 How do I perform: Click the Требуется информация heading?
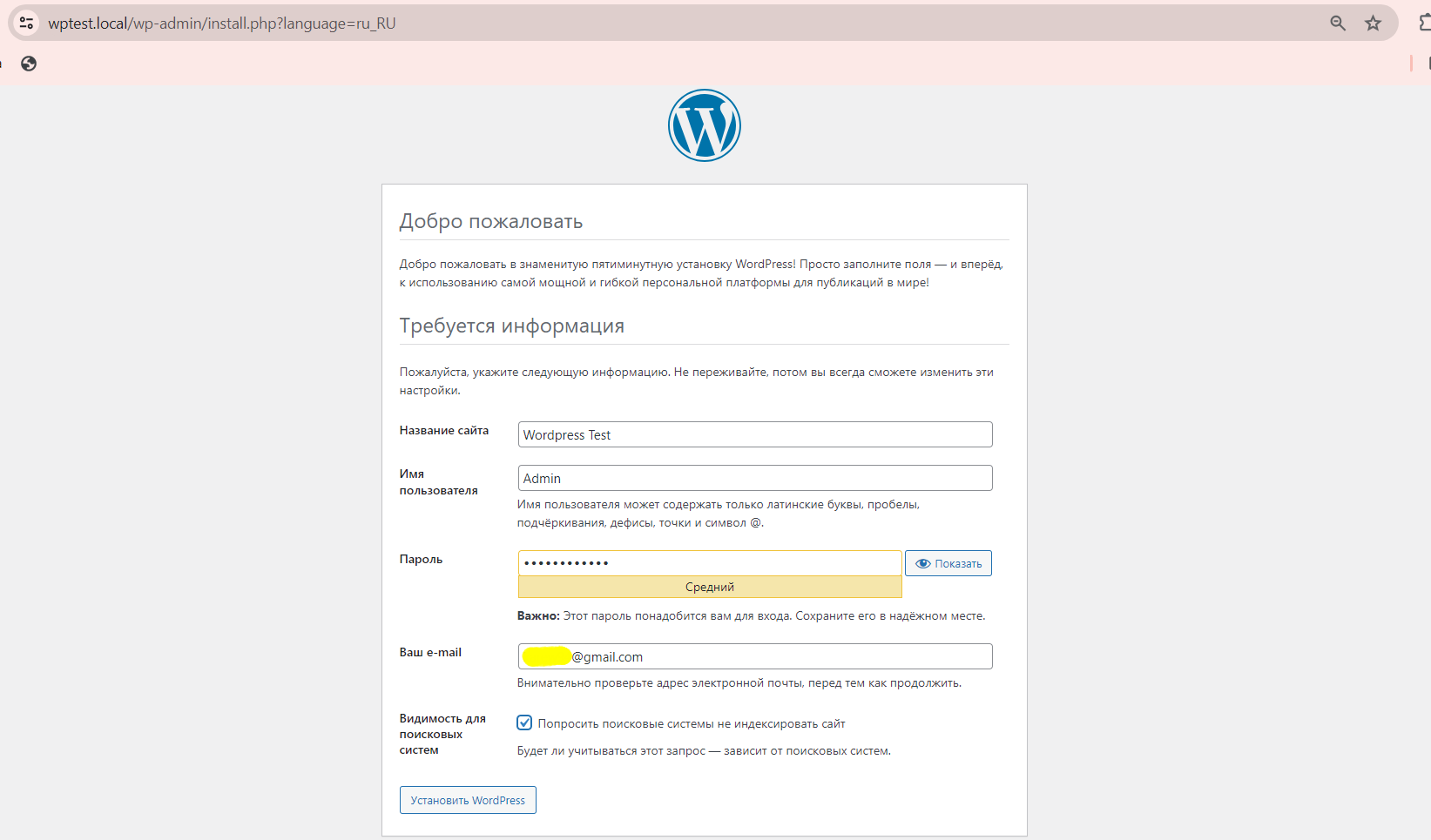pyautogui.click(x=512, y=326)
